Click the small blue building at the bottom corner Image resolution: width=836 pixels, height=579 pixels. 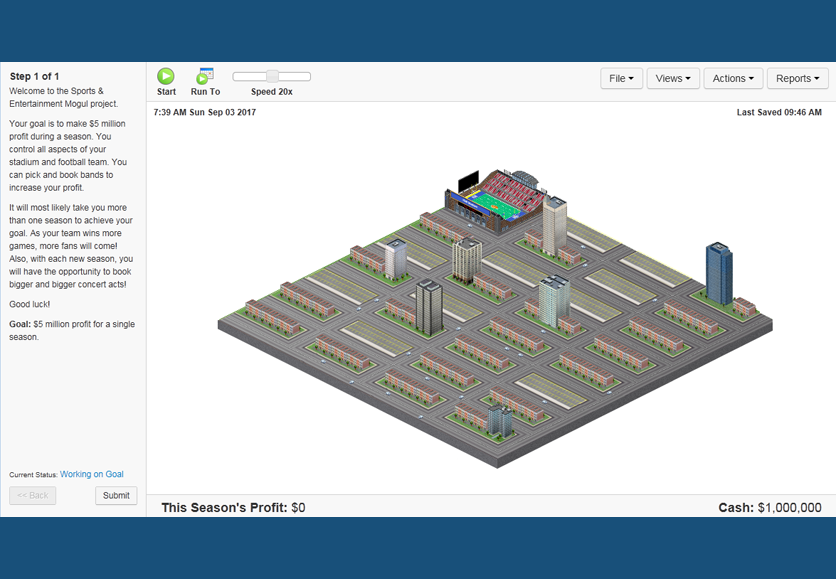499,421
